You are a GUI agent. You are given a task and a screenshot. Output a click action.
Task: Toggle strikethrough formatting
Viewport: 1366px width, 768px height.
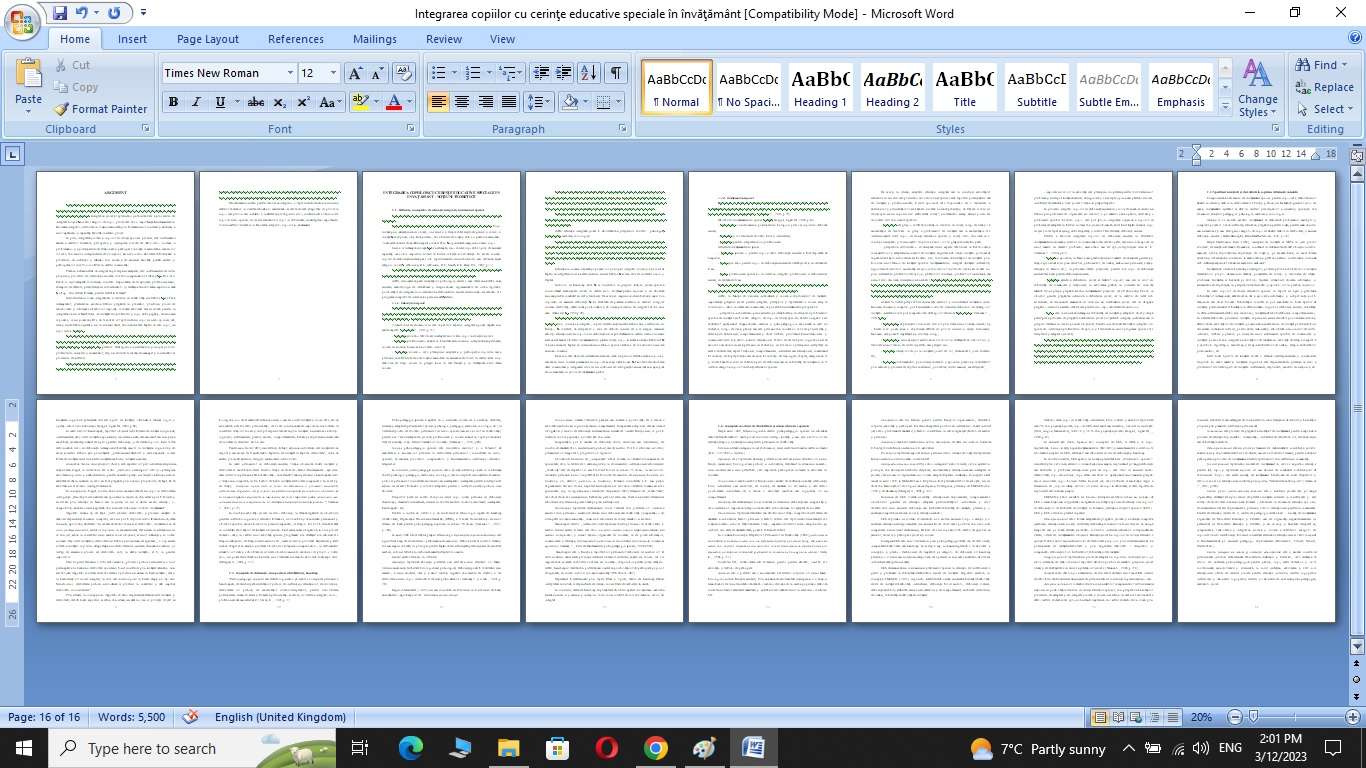point(255,102)
